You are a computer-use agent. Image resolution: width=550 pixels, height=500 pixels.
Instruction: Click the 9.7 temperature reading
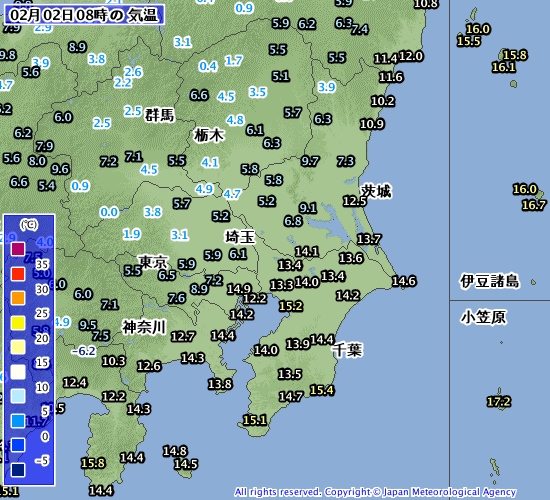pyautogui.click(x=310, y=161)
